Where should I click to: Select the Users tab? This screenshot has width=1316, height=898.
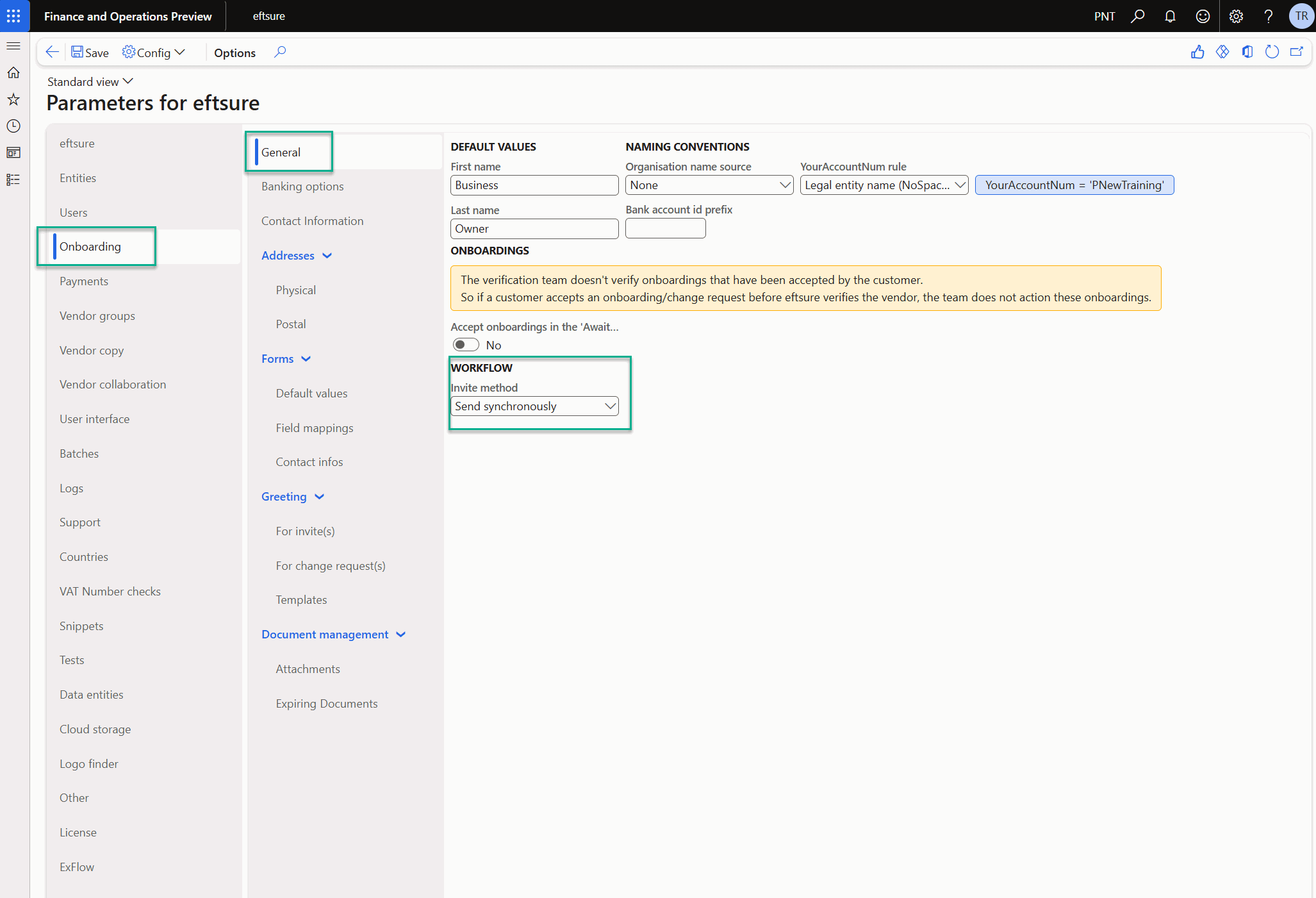74,213
